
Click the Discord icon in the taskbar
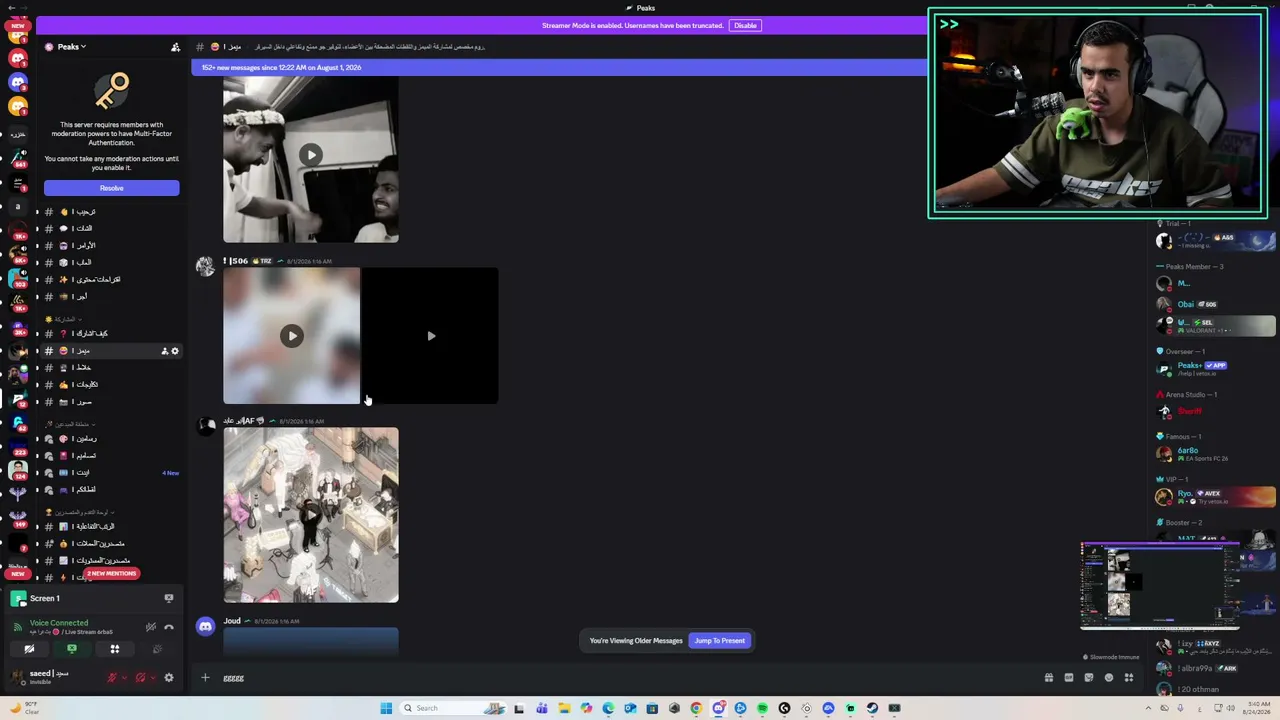(718, 708)
